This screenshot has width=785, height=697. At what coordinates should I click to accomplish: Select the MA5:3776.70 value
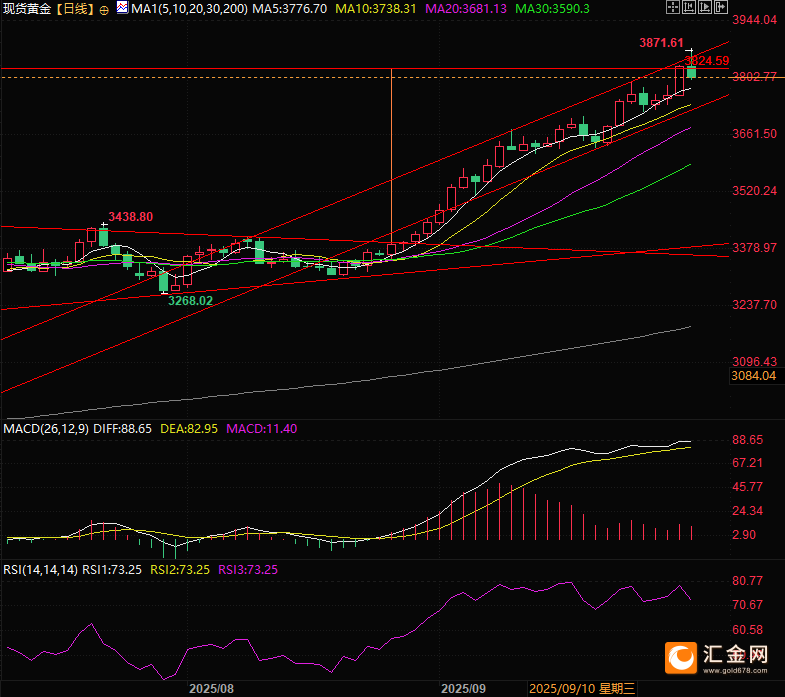tap(289, 9)
